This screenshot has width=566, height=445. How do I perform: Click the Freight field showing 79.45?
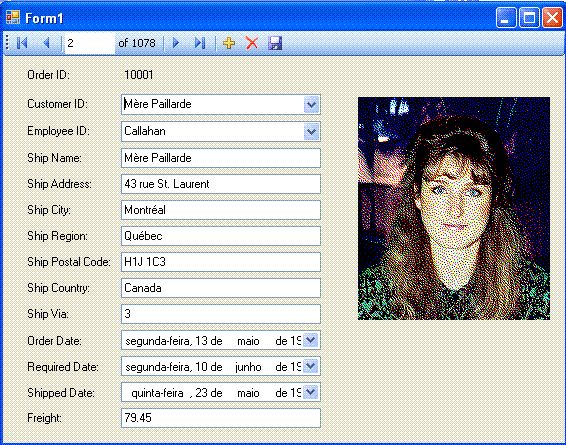tap(221, 418)
